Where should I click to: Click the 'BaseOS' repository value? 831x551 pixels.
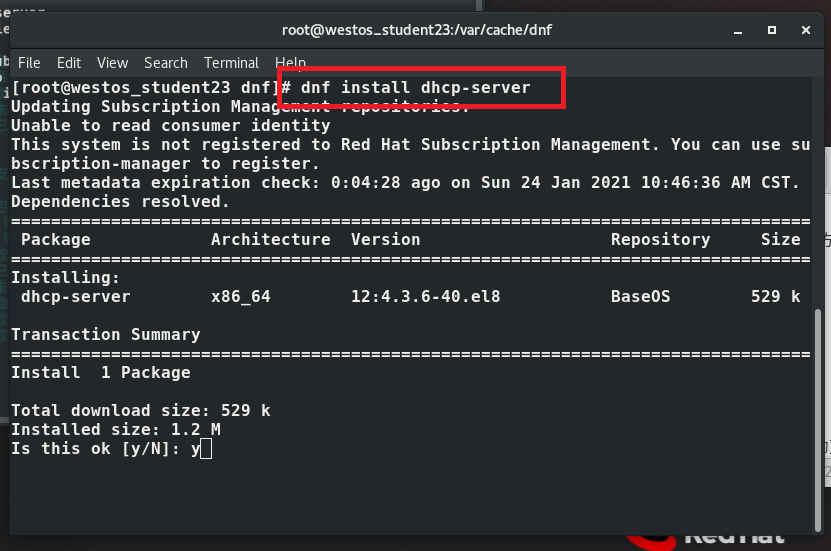pos(640,296)
